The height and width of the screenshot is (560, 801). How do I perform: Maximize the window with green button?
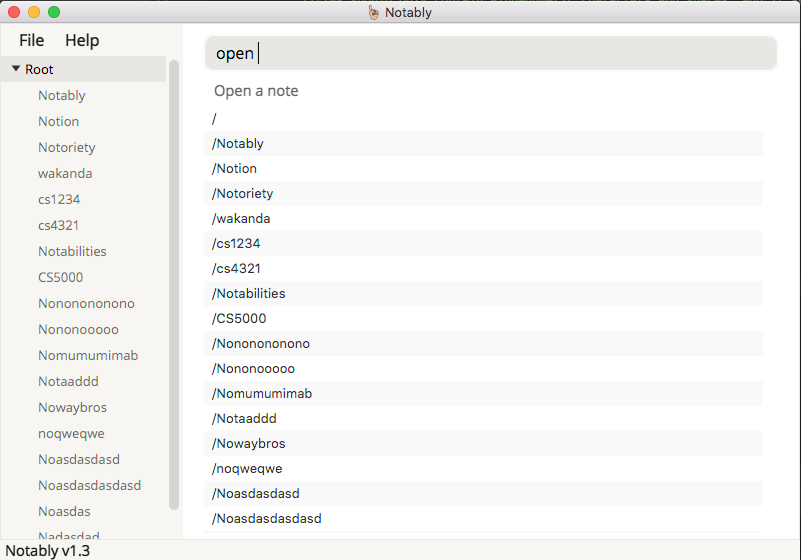coord(54,12)
